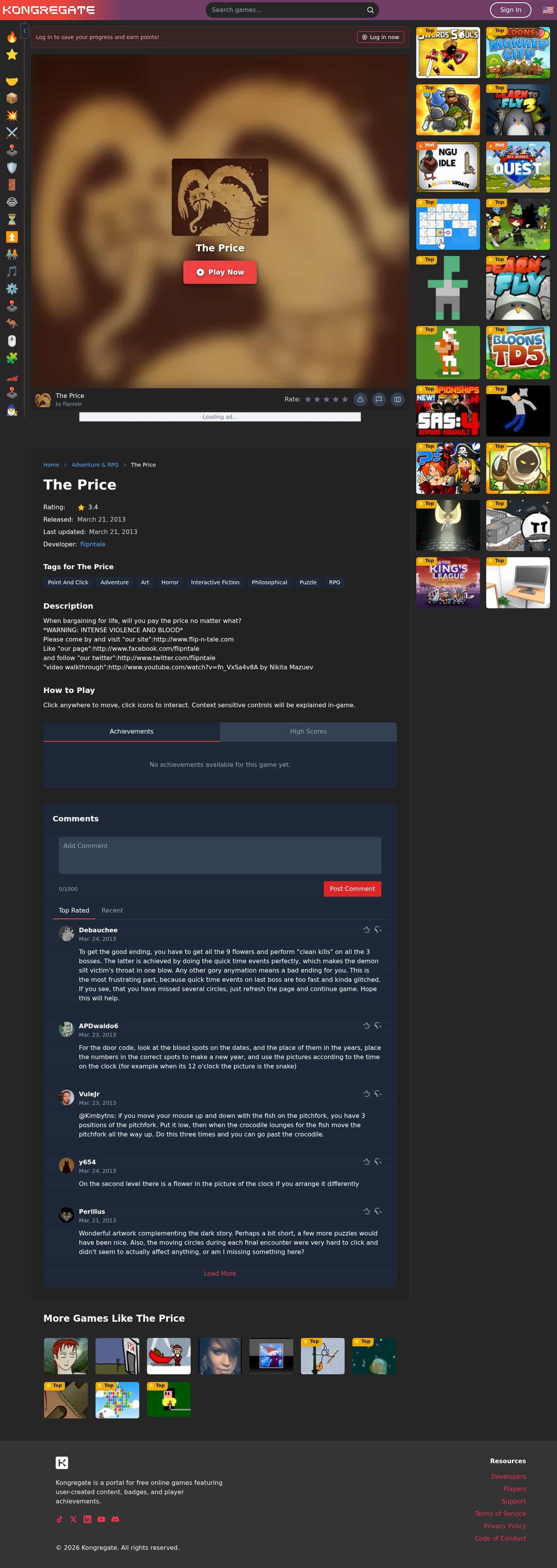
Task: Click the warning triangle report icon
Action: tap(361, 399)
